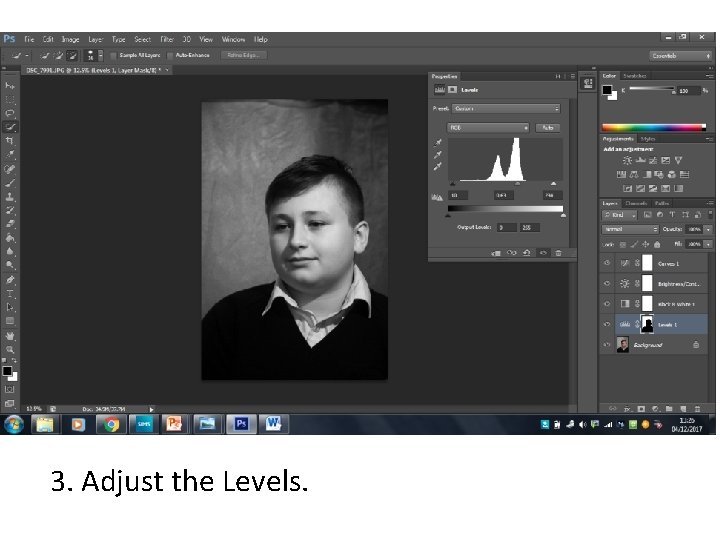The width and height of the screenshot is (720, 540).
Task: Open the Levels Preset dropdown
Action: 506,108
